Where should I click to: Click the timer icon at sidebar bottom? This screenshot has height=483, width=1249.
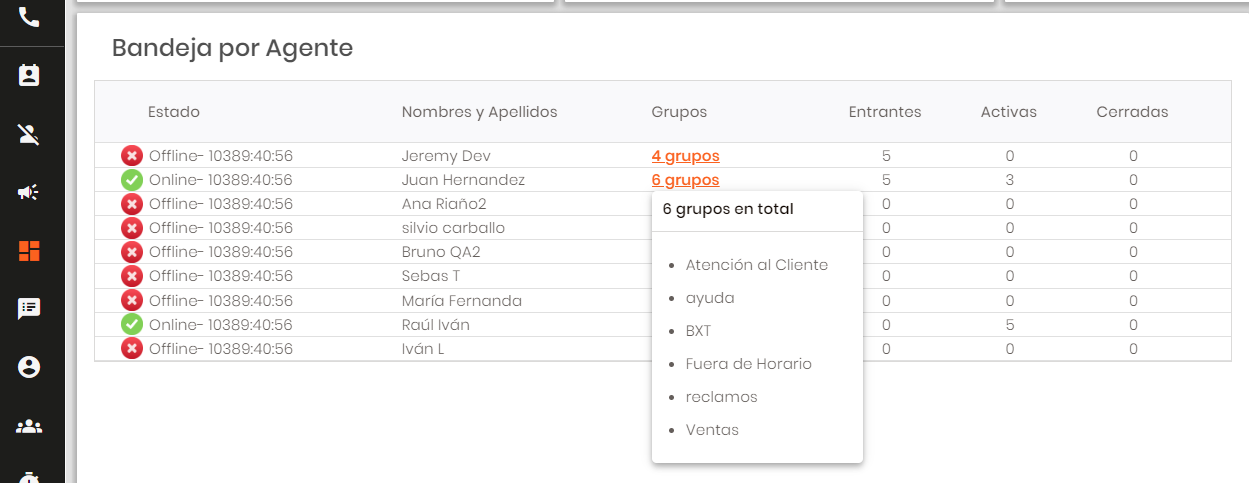coord(29,478)
